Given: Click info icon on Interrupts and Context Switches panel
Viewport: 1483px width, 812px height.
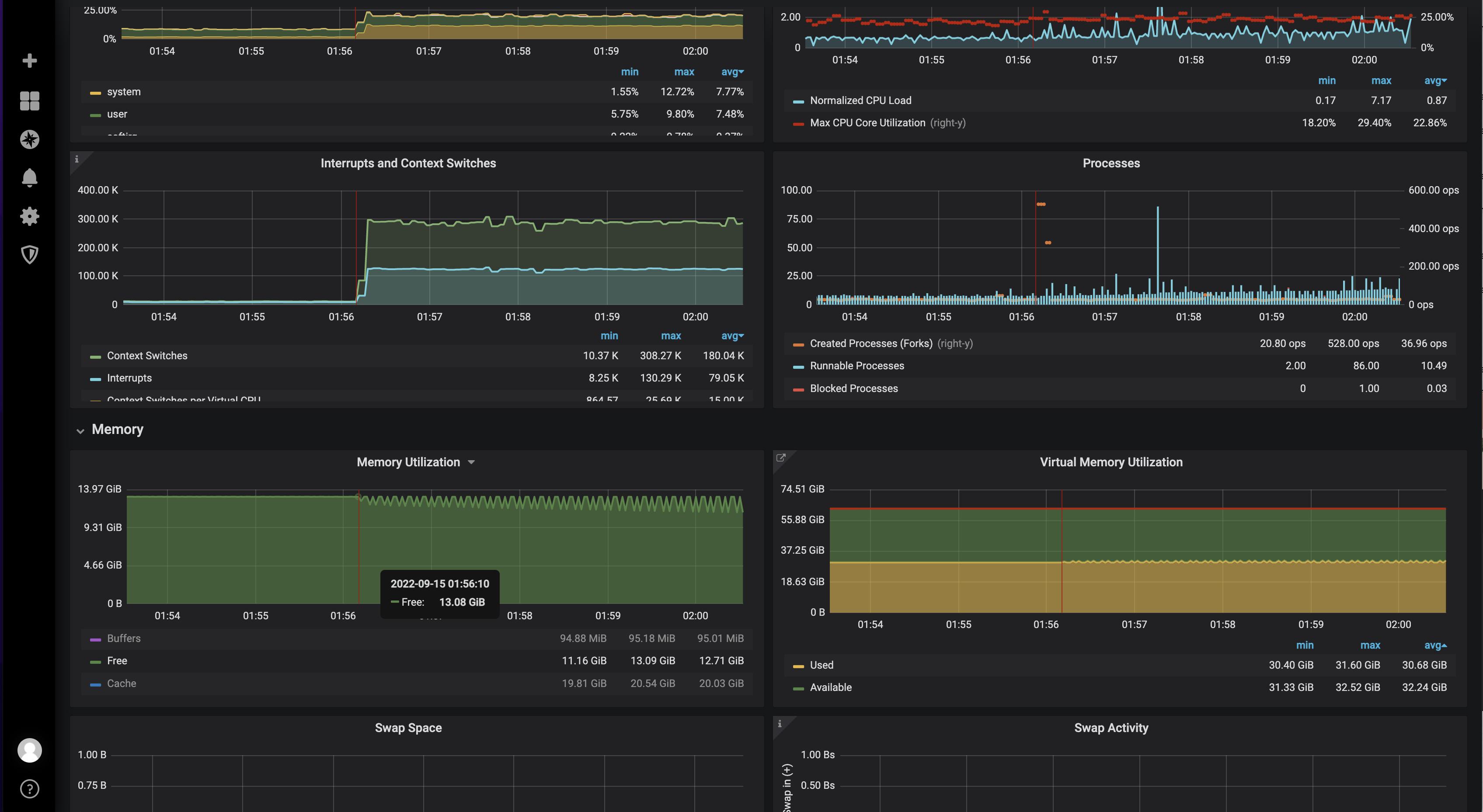Looking at the screenshot, I should pos(77,159).
